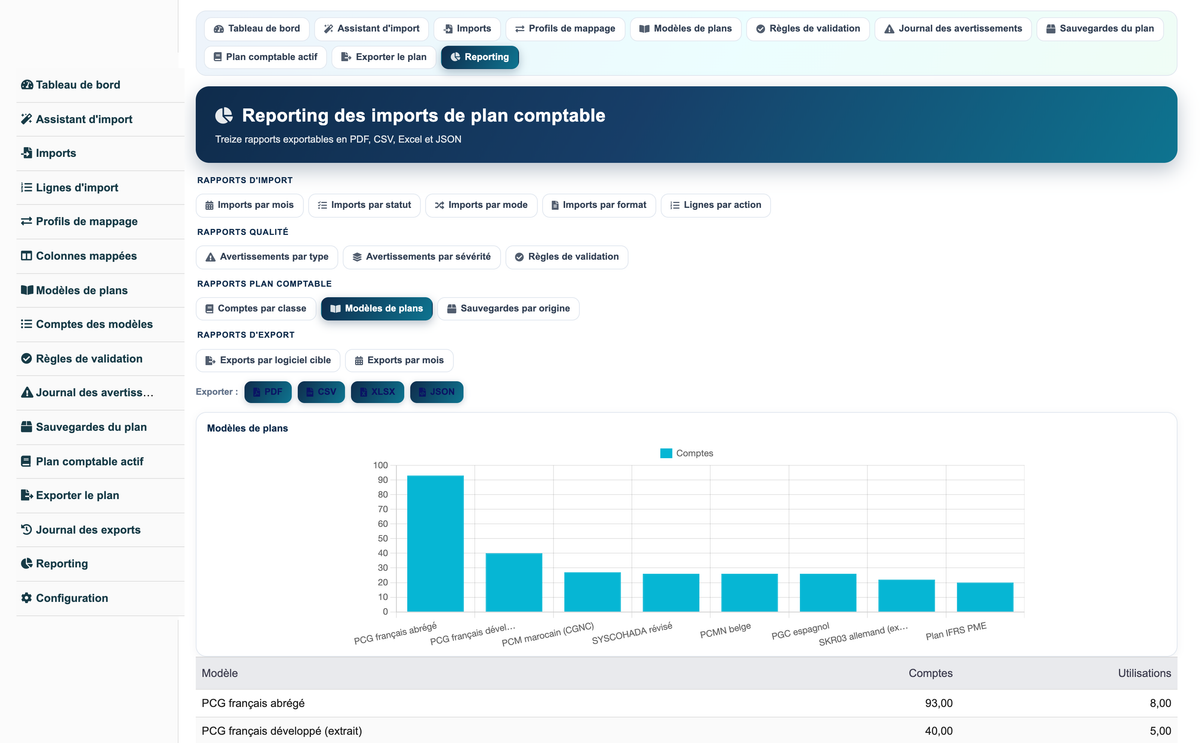This screenshot has width=1200, height=743.
Task: Show the Sauvegardes par origine report
Action: (508, 309)
